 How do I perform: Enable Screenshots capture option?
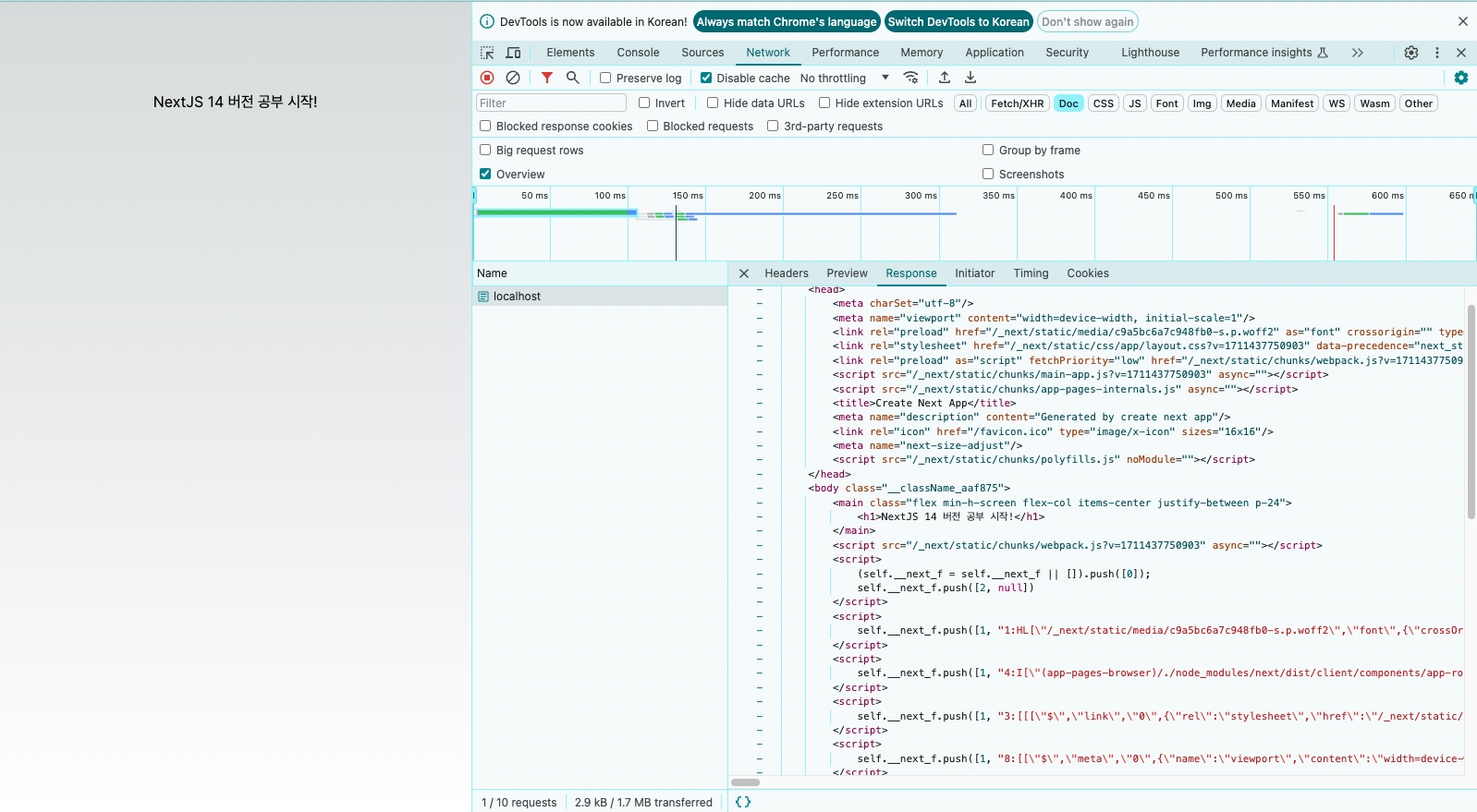tap(988, 174)
